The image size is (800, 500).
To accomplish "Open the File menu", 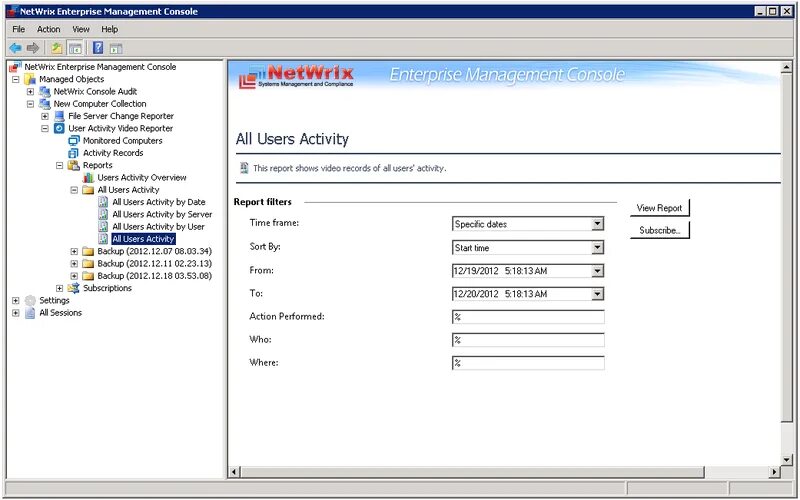I will (18, 30).
